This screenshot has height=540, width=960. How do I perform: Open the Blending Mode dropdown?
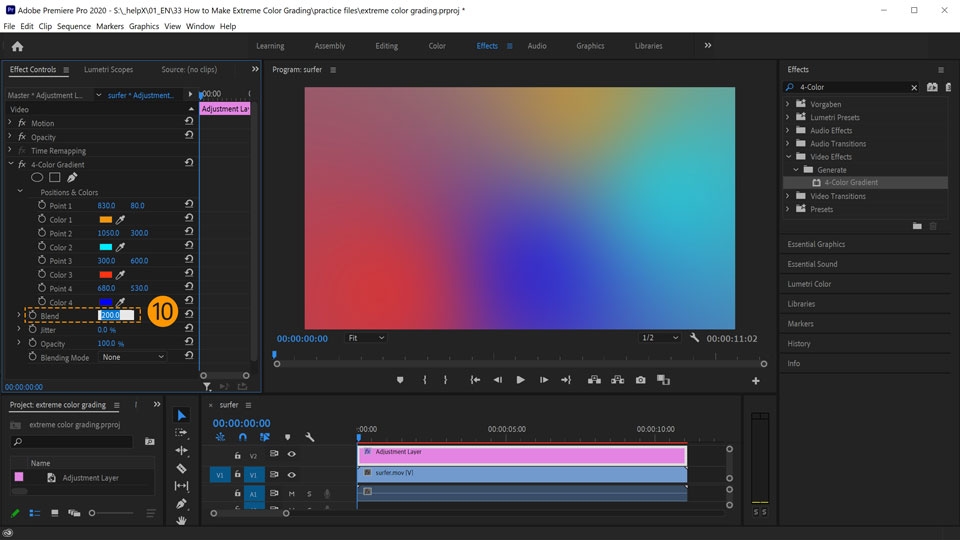[132, 357]
